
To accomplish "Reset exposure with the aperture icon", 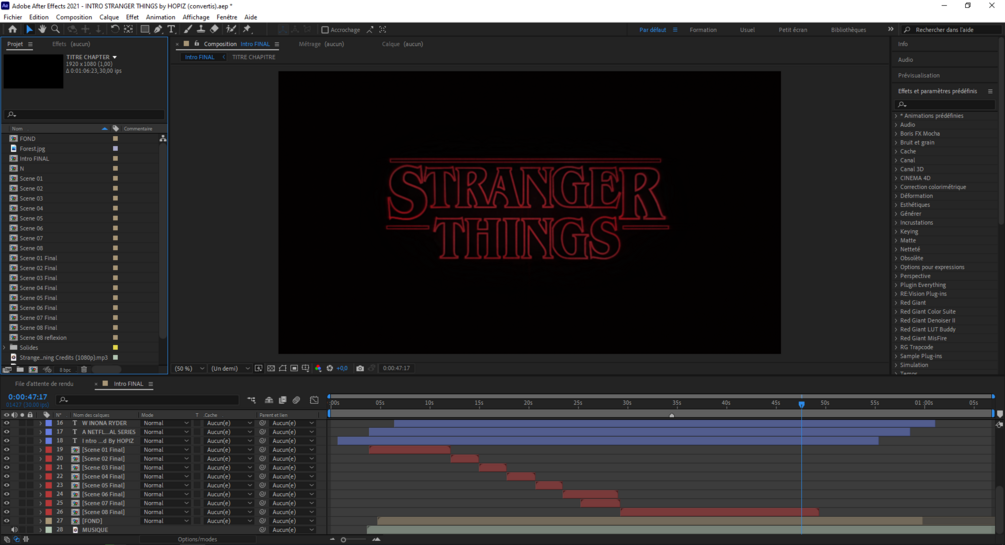I will coord(330,368).
